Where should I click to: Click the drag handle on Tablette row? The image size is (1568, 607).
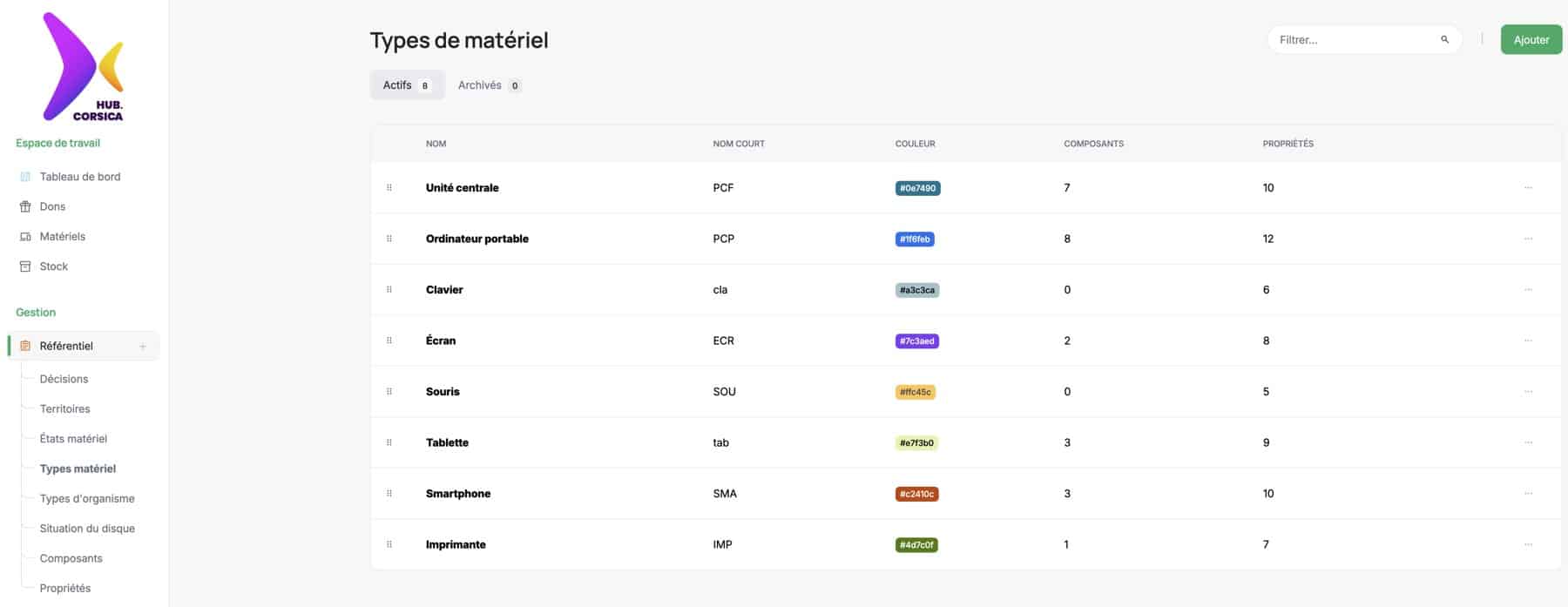(389, 442)
